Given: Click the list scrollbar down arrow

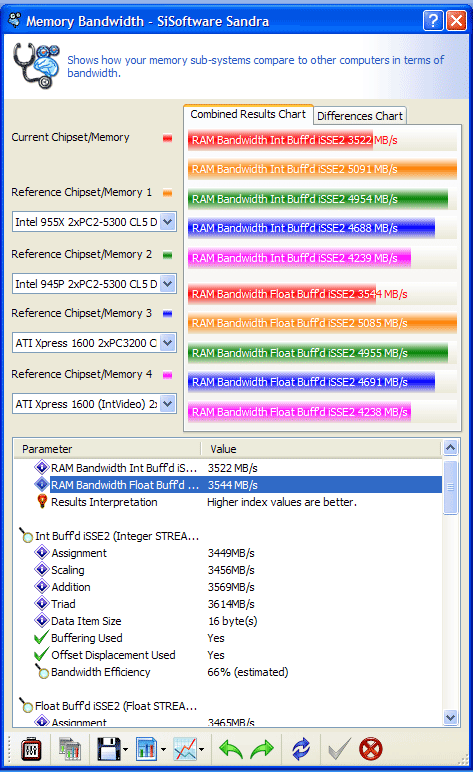Looking at the screenshot, I should point(450,717).
